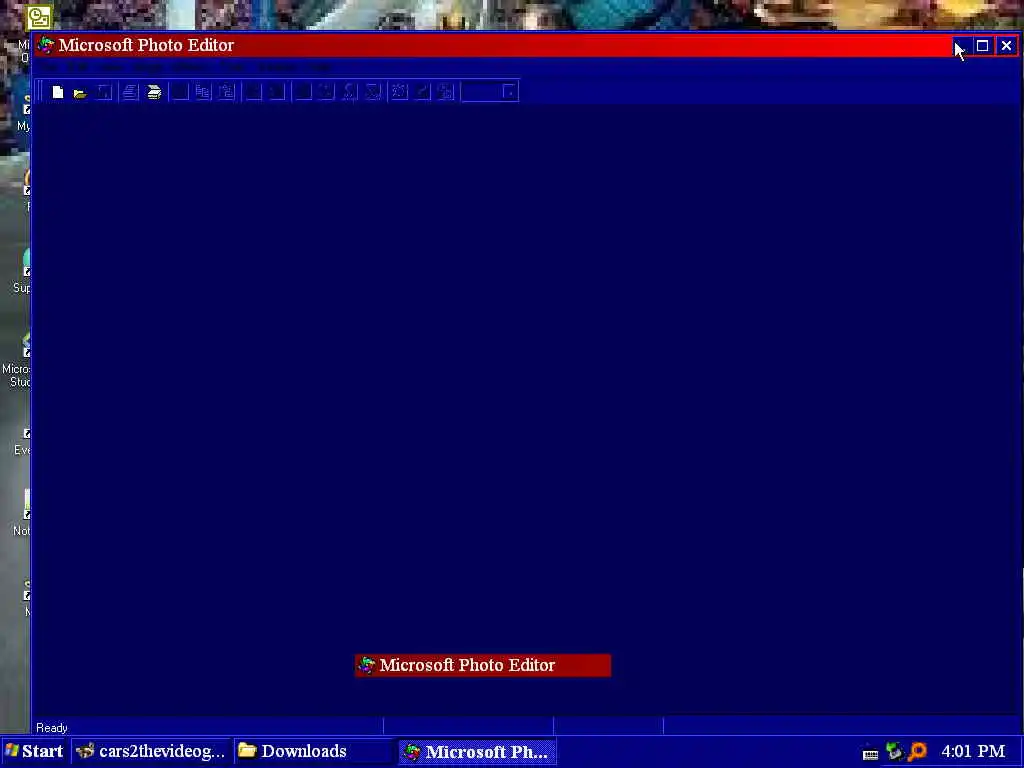Screen dimensions: 1024x768
Task: Open the View menu
Action: point(111,67)
